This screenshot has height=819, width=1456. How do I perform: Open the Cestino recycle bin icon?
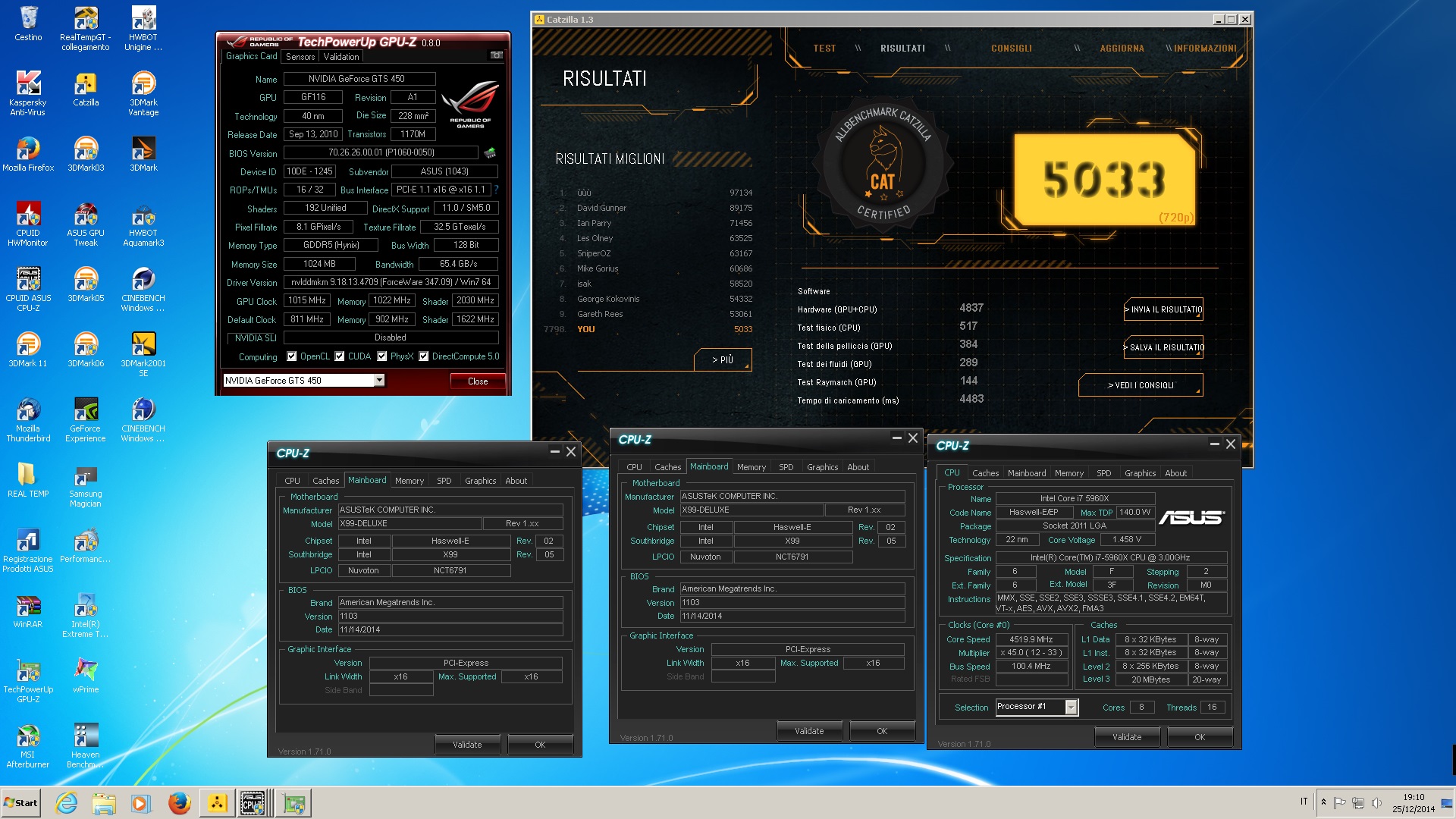(x=28, y=23)
